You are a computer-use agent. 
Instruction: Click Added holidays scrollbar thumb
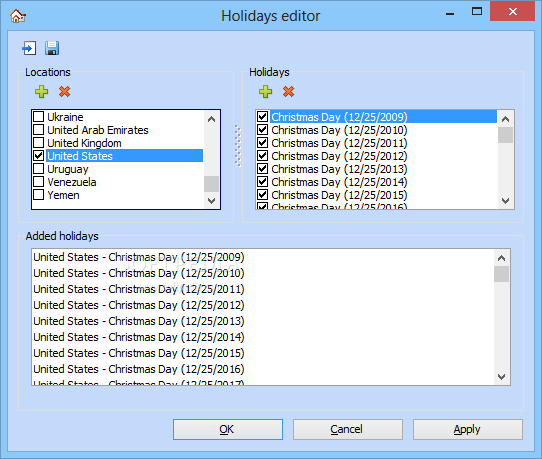pyautogui.click(x=502, y=274)
